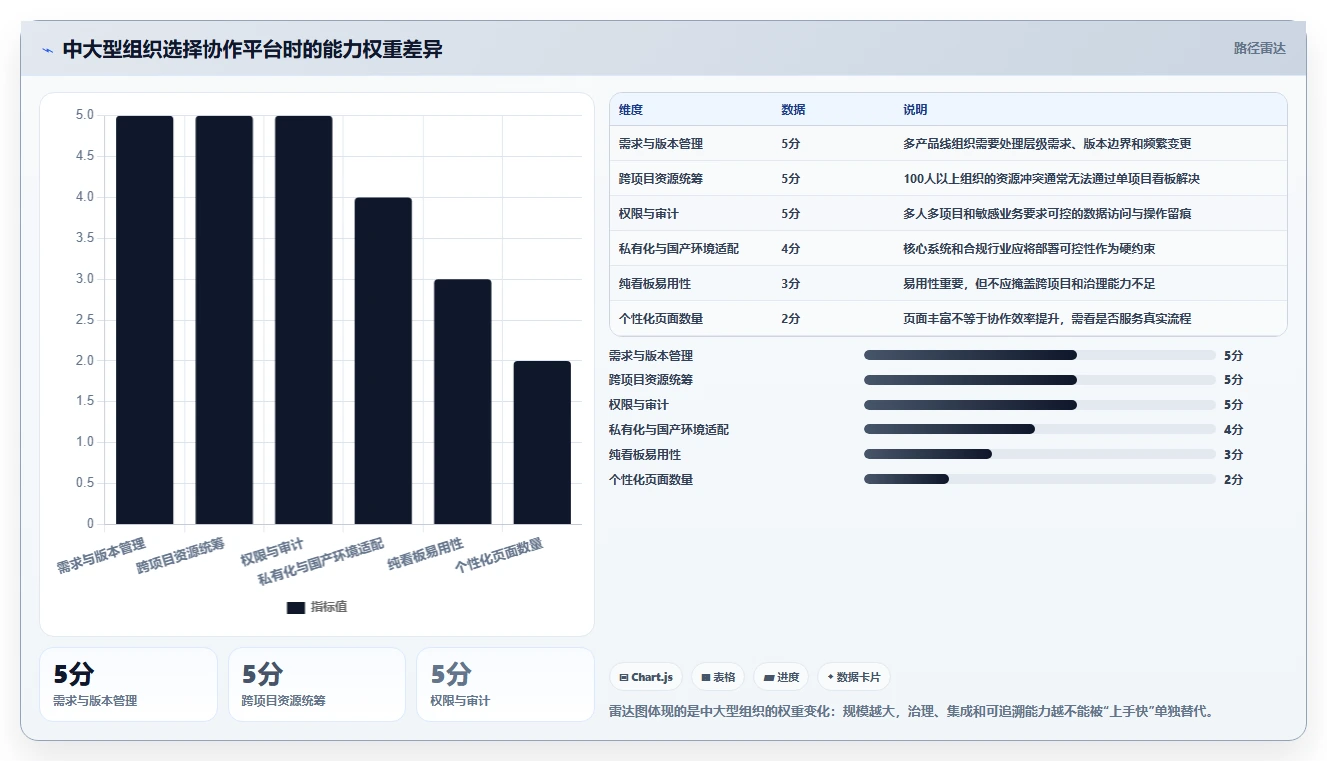Click the 数据 table column header
This screenshot has width=1327, height=761.
(793, 110)
